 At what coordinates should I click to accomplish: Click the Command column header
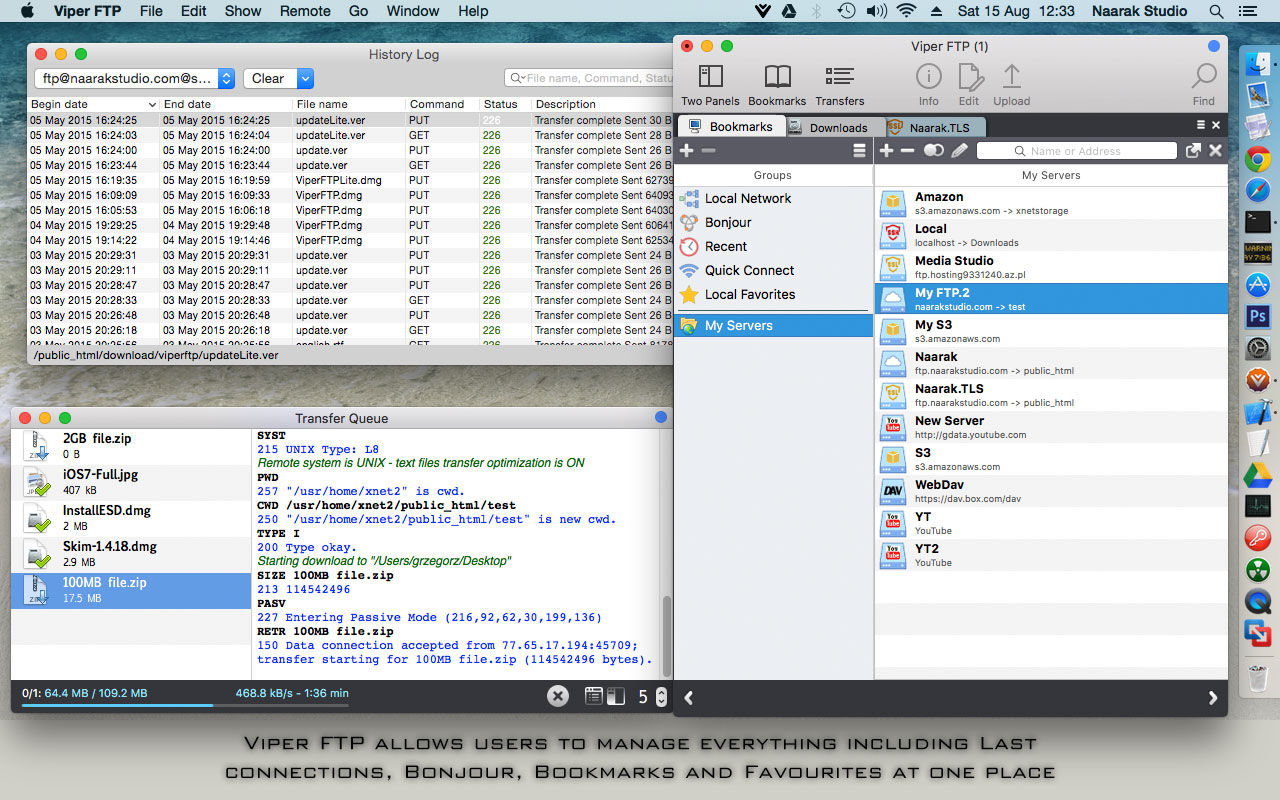point(443,104)
